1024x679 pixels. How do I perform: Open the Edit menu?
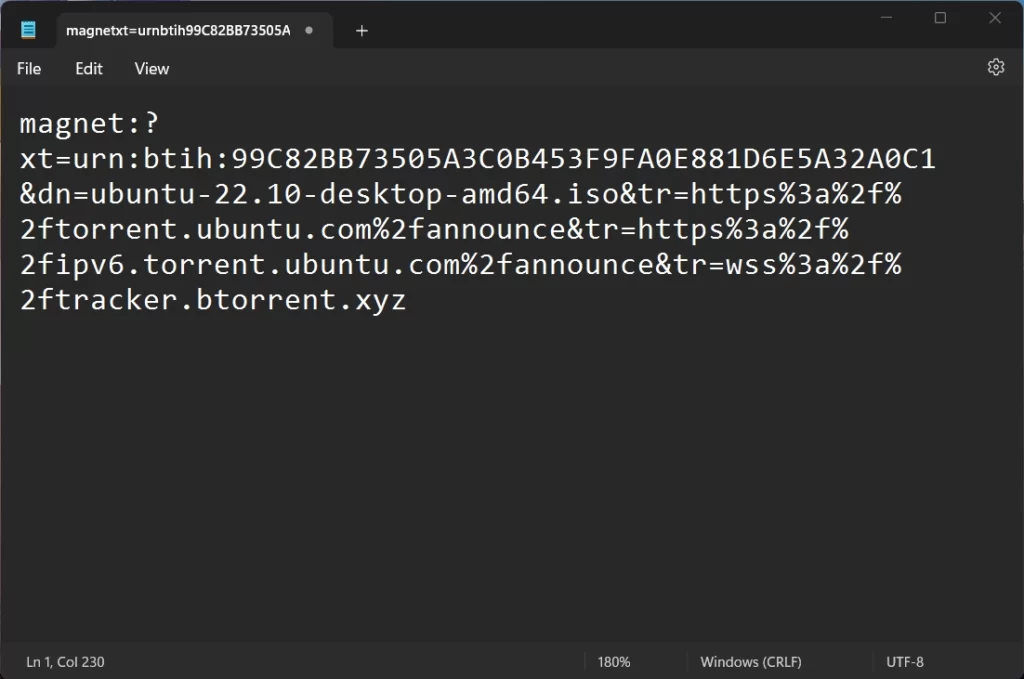(x=89, y=69)
